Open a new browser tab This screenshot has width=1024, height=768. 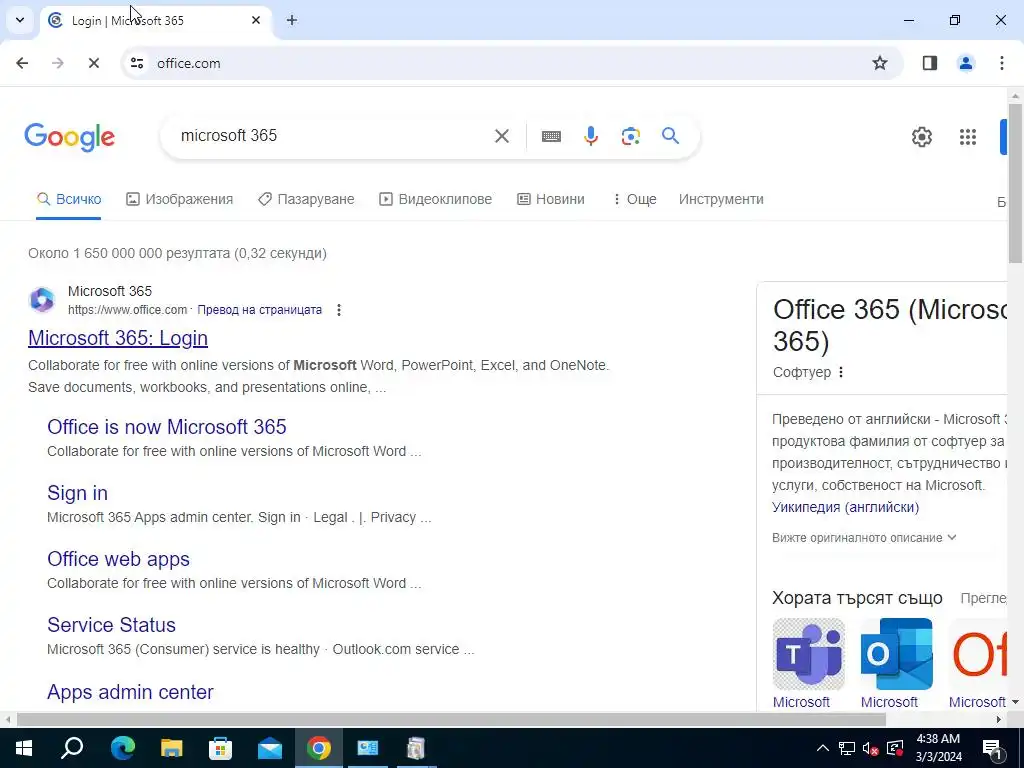(292, 20)
